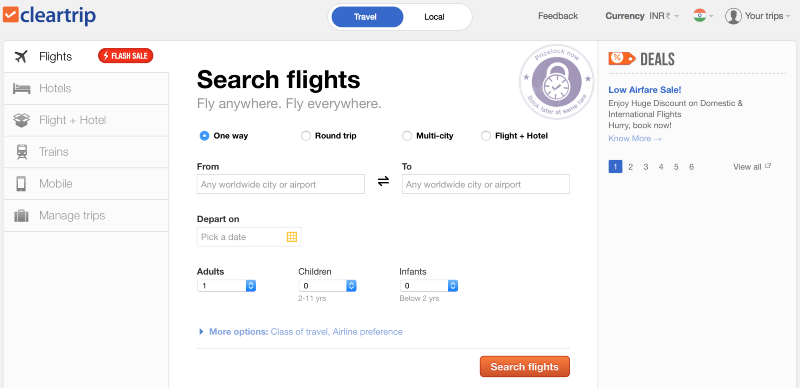Open the Adults count dropdown
The width and height of the screenshot is (800, 388).
point(227,286)
